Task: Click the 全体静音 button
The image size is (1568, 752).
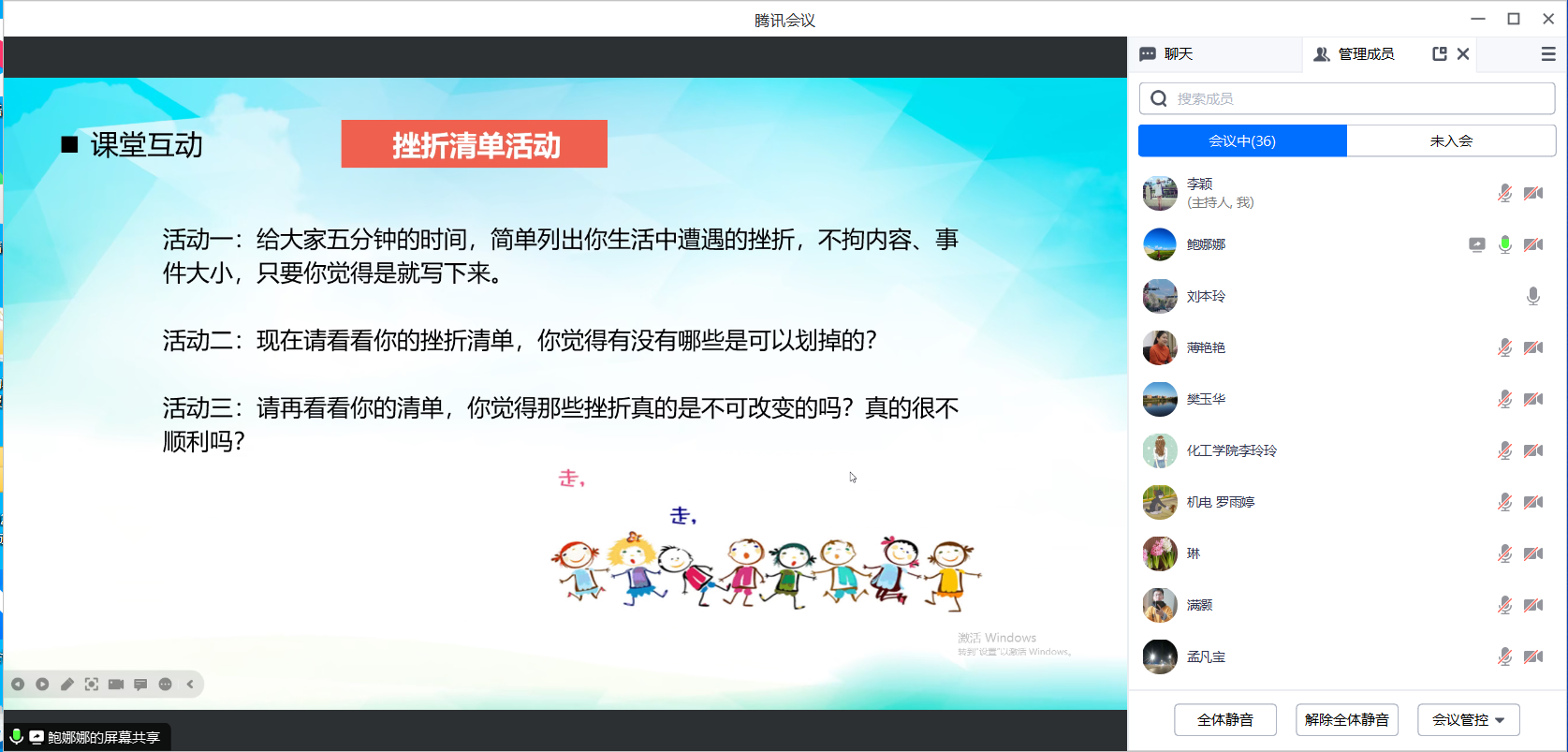Action: tap(1224, 720)
